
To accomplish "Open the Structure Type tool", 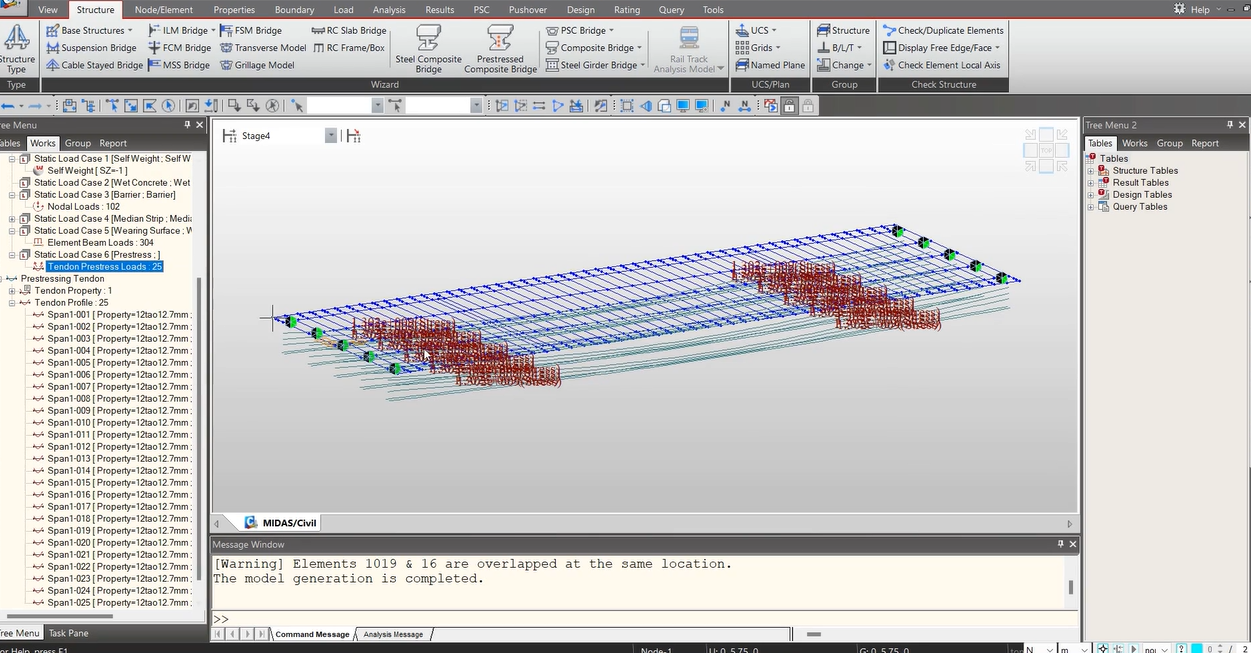I will (17, 49).
